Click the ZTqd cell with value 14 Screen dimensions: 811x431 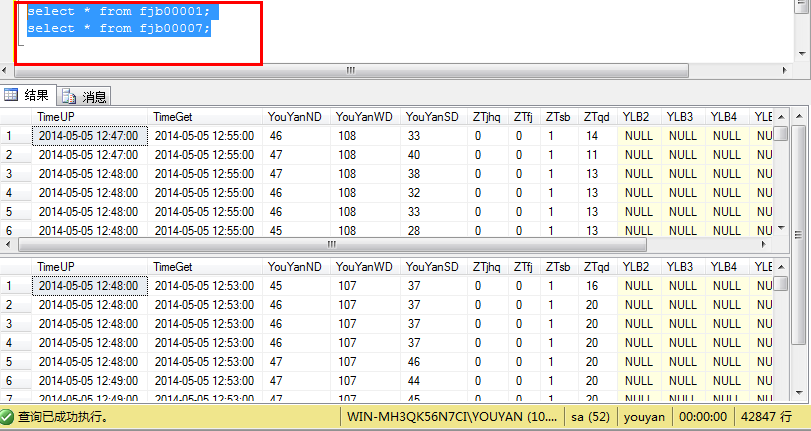592,136
